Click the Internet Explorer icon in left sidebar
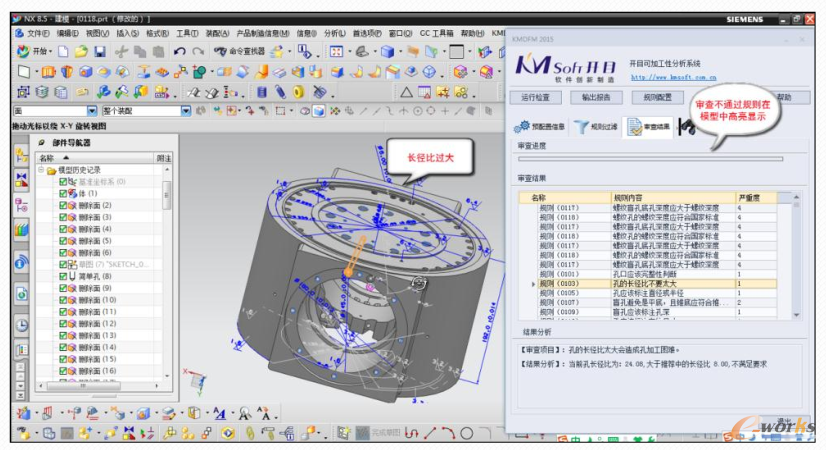Screen dimensions: 826x450 click(x=21, y=261)
